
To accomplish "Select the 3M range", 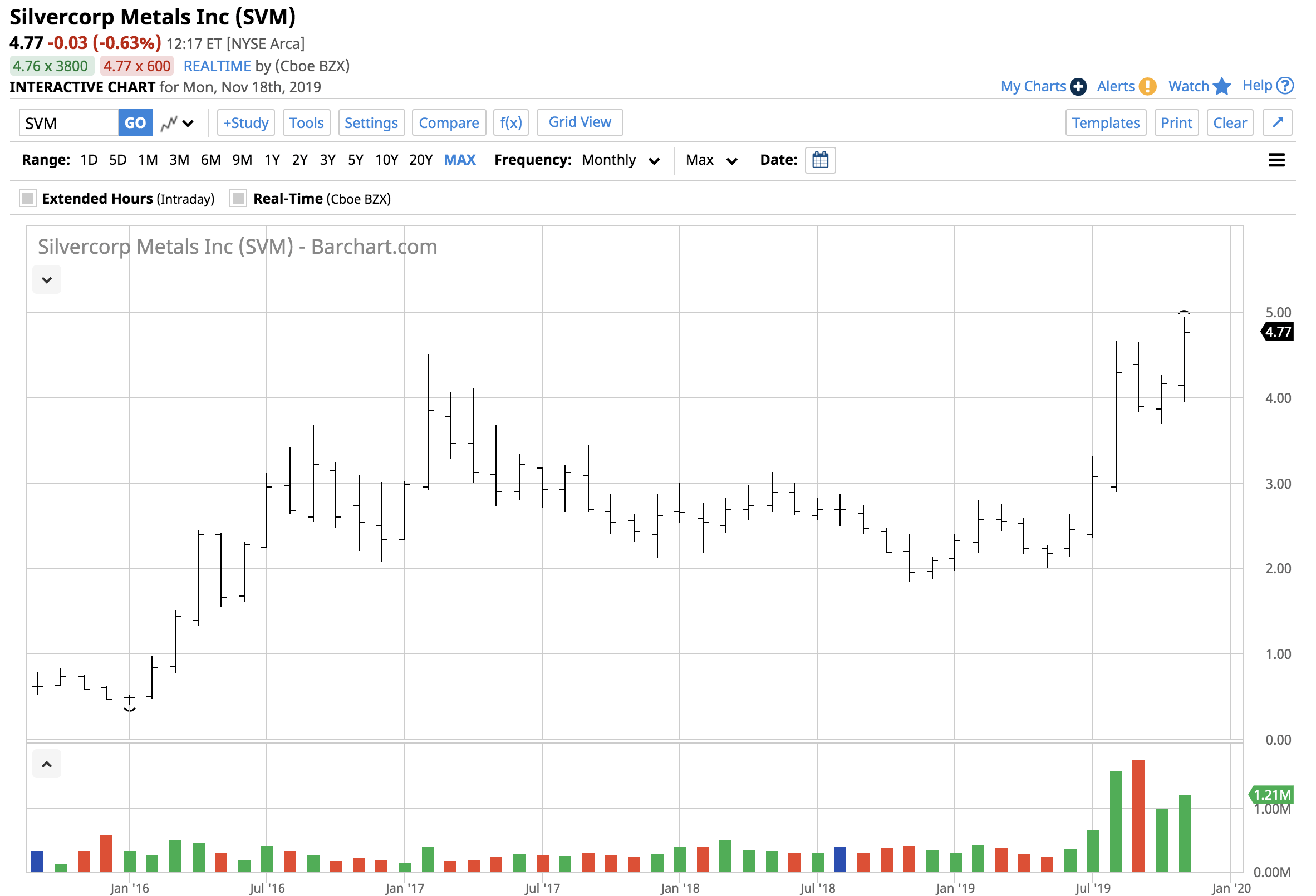I will click(179, 160).
